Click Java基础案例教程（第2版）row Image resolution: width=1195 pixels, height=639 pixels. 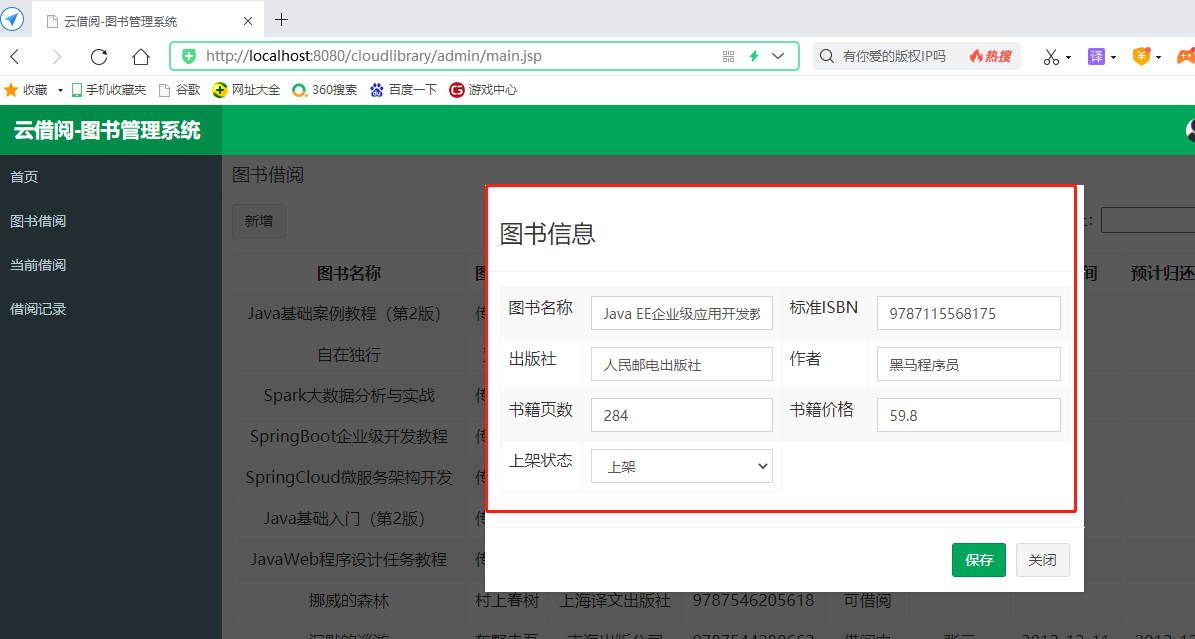pyautogui.click(x=348, y=312)
